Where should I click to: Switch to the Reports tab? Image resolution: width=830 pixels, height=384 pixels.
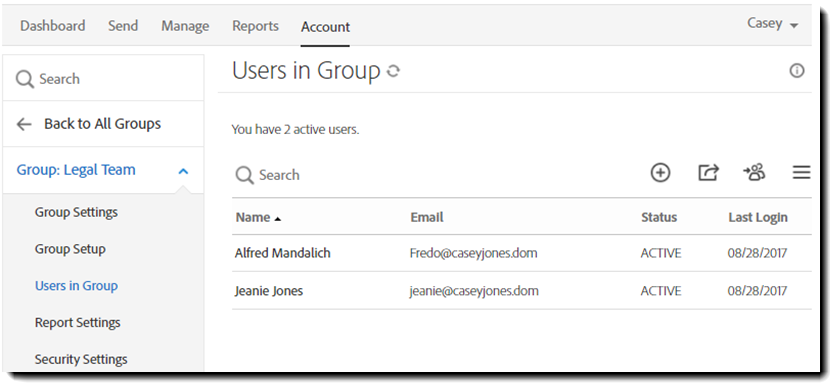coord(255,26)
